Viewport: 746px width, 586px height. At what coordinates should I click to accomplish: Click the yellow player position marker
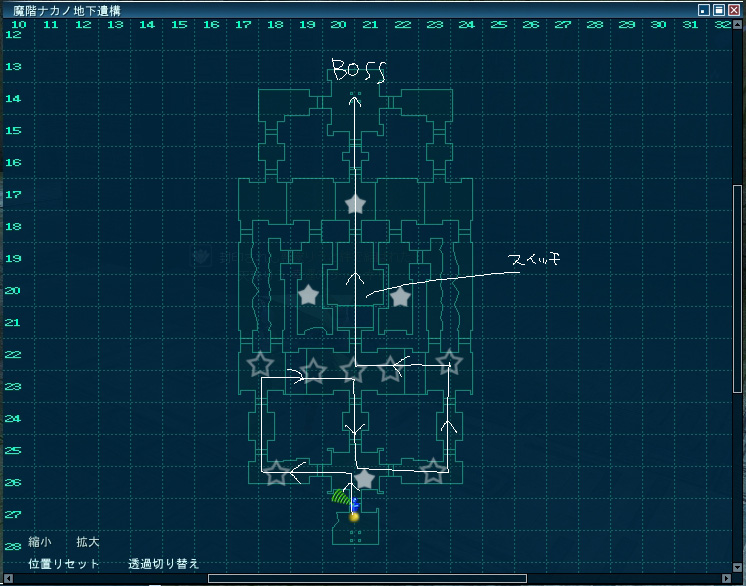(x=354, y=517)
